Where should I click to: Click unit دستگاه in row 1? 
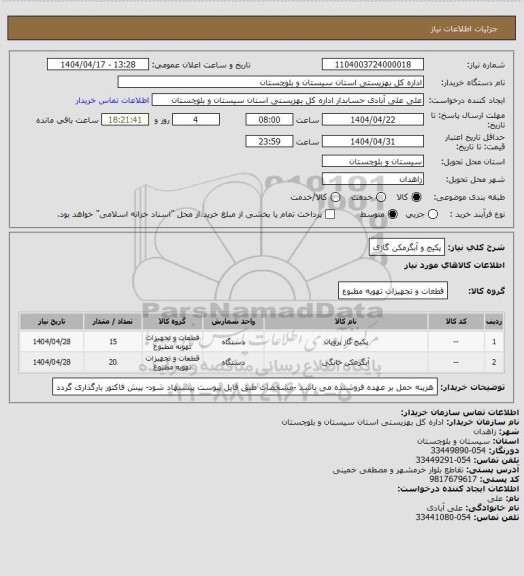click(233, 342)
